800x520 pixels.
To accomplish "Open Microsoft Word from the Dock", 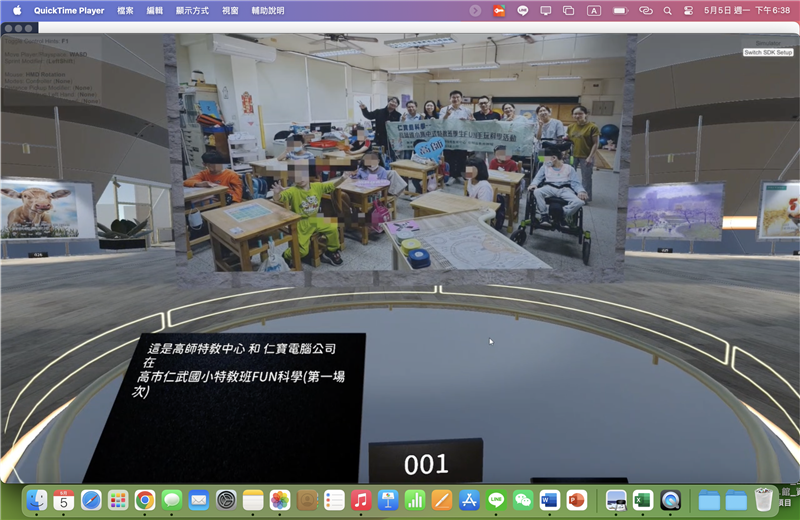I will pos(549,500).
